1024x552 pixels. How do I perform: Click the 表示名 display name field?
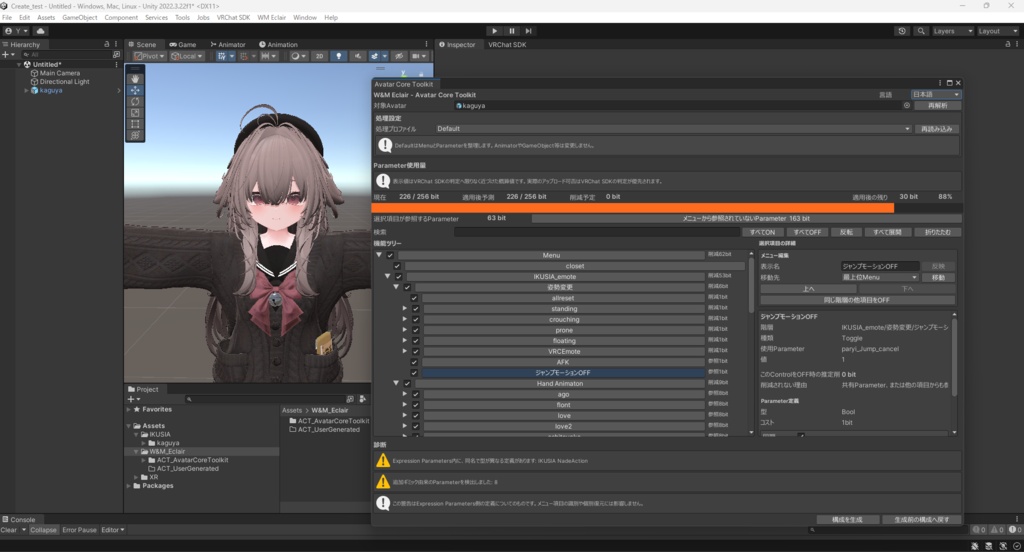(x=880, y=267)
